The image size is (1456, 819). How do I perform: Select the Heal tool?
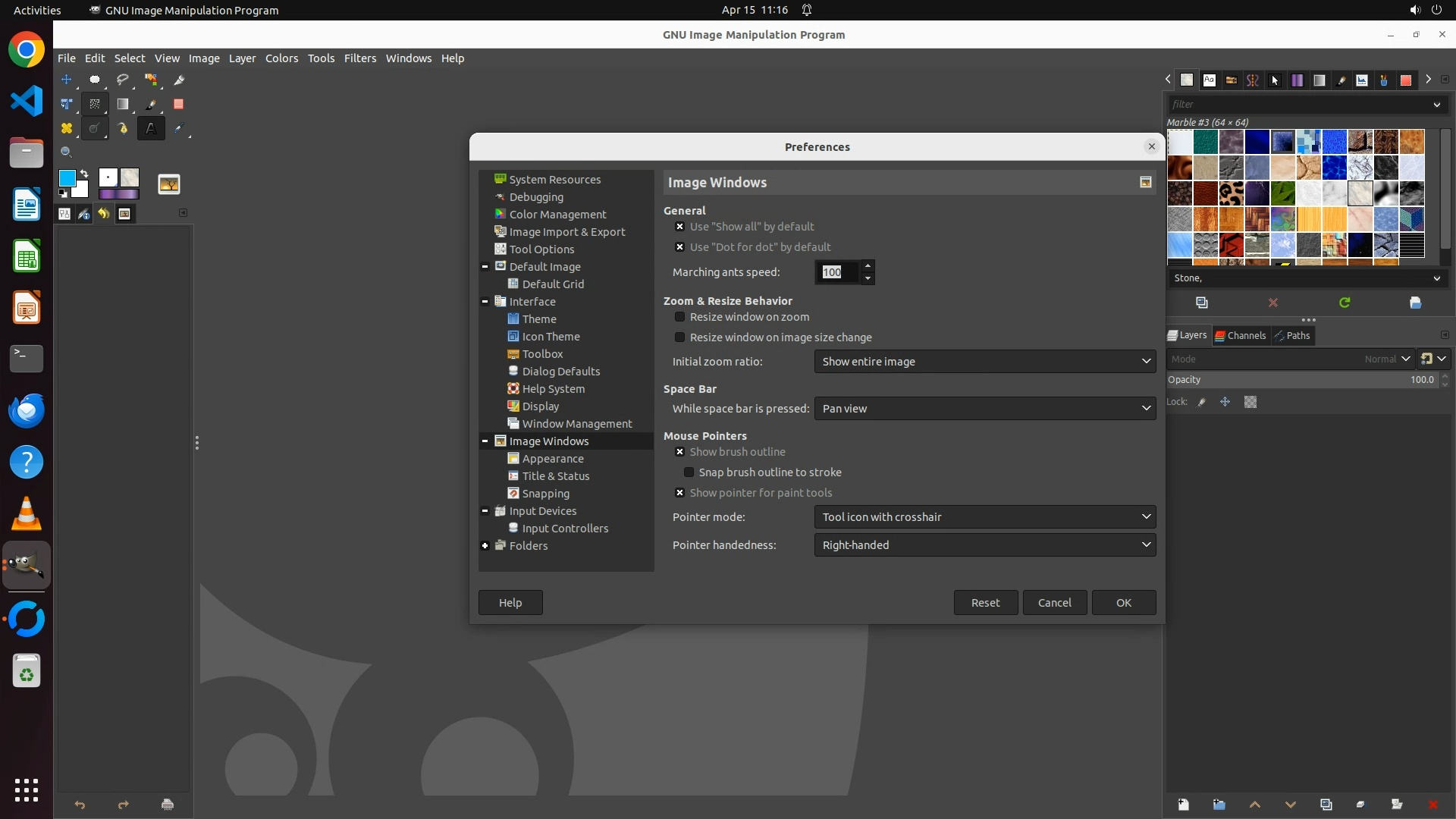67,128
